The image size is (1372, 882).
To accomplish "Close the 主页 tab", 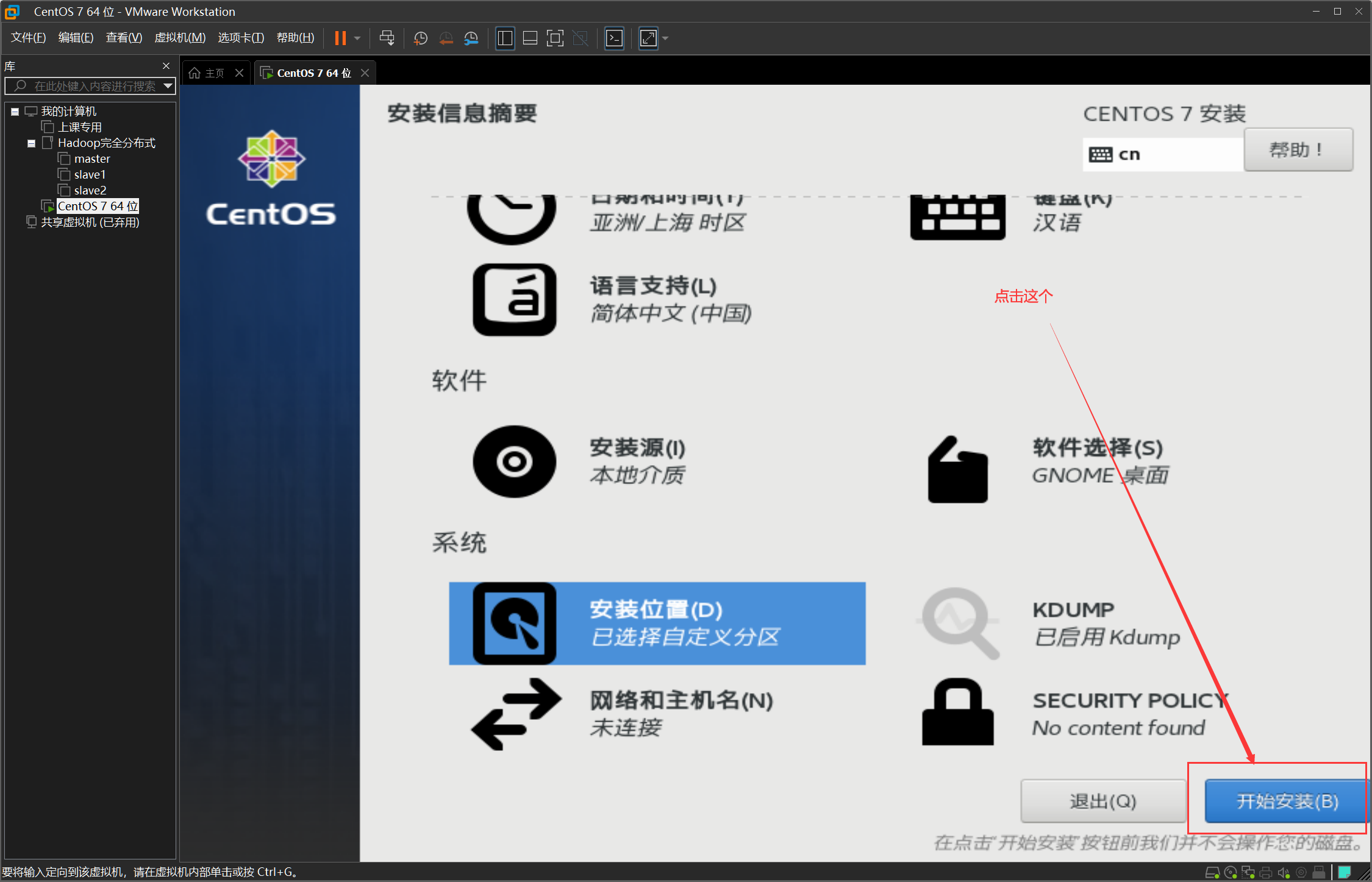I will pyautogui.click(x=240, y=73).
